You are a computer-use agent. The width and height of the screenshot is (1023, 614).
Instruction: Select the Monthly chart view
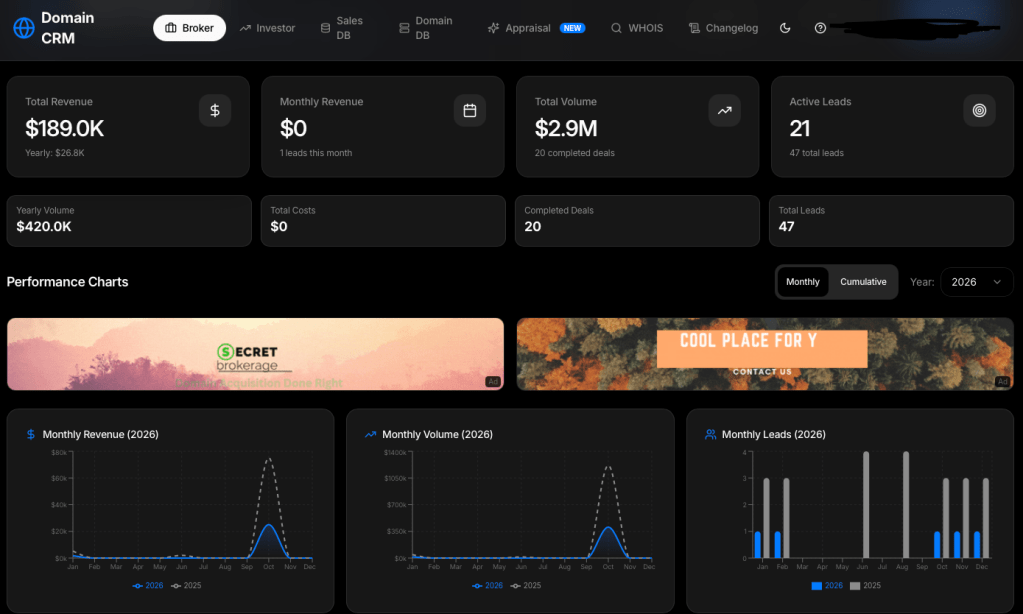coord(803,282)
